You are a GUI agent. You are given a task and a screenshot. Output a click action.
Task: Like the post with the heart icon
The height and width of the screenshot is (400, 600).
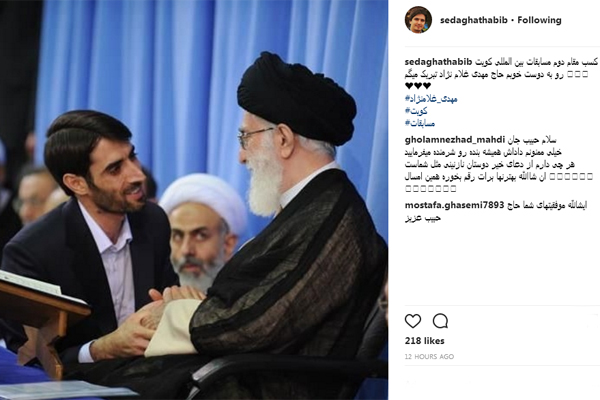pyautogui.click(x=412, y=321)
